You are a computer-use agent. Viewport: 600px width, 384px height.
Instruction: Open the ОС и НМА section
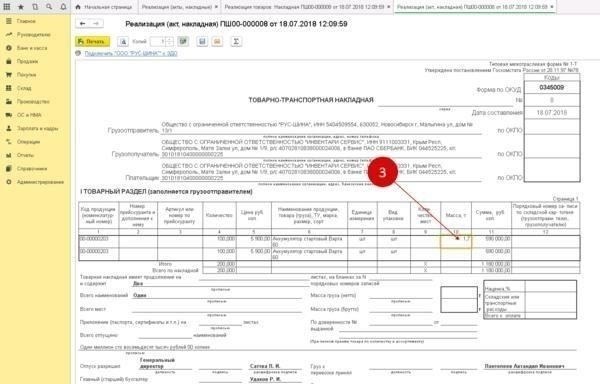coord(29,115)
